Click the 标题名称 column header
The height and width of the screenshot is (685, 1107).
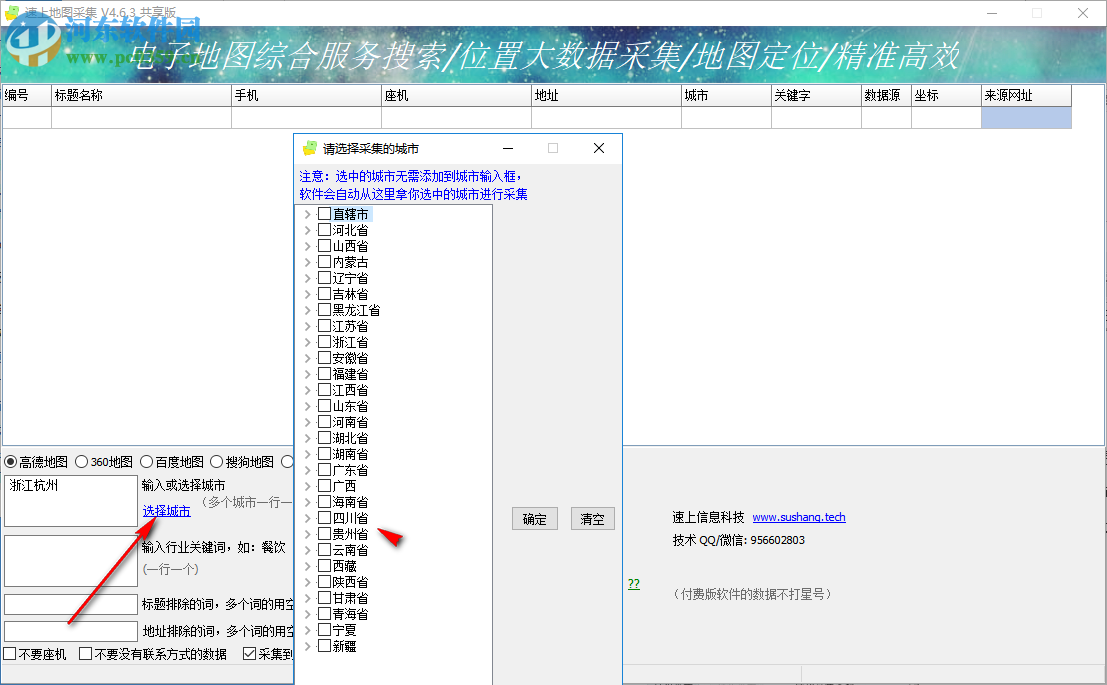click(140, 95)
